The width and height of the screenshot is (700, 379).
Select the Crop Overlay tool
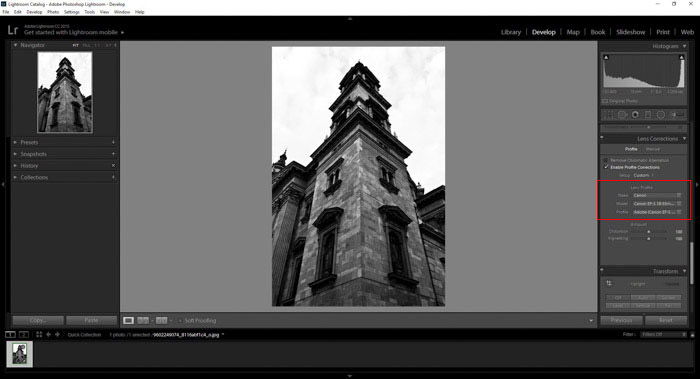coord(608,115)
